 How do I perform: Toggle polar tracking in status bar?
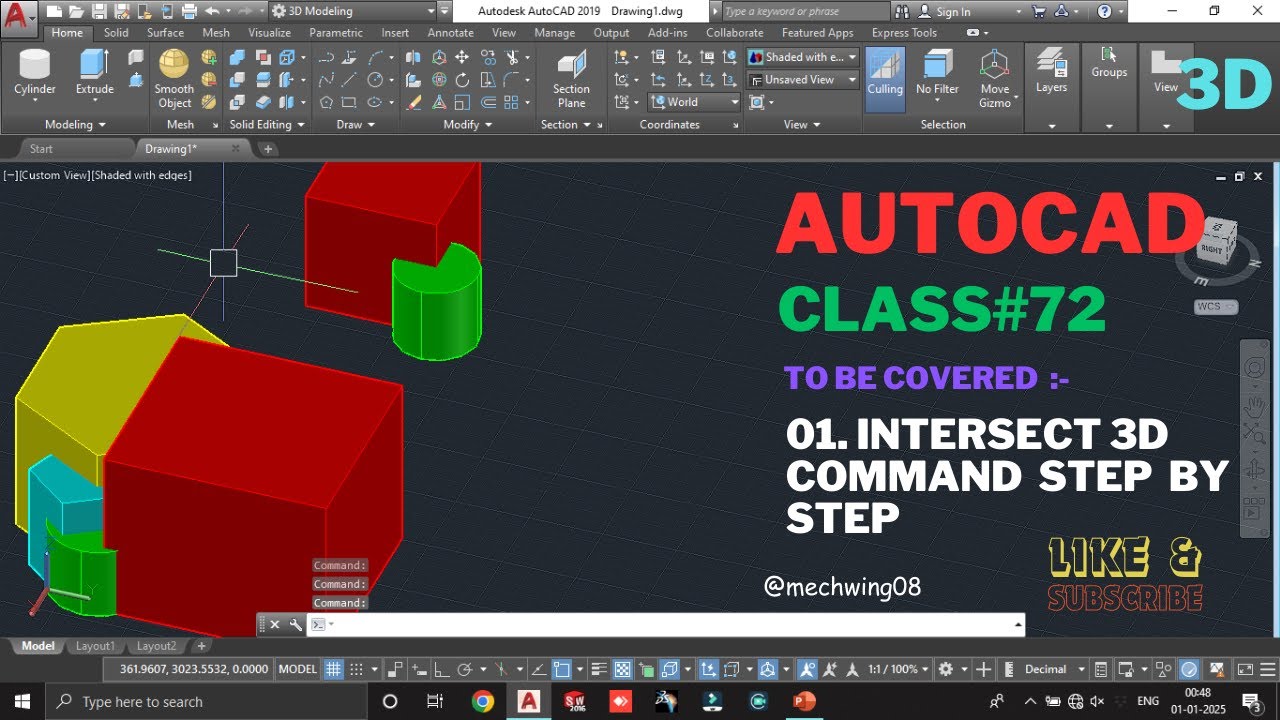tap(464, 669)
